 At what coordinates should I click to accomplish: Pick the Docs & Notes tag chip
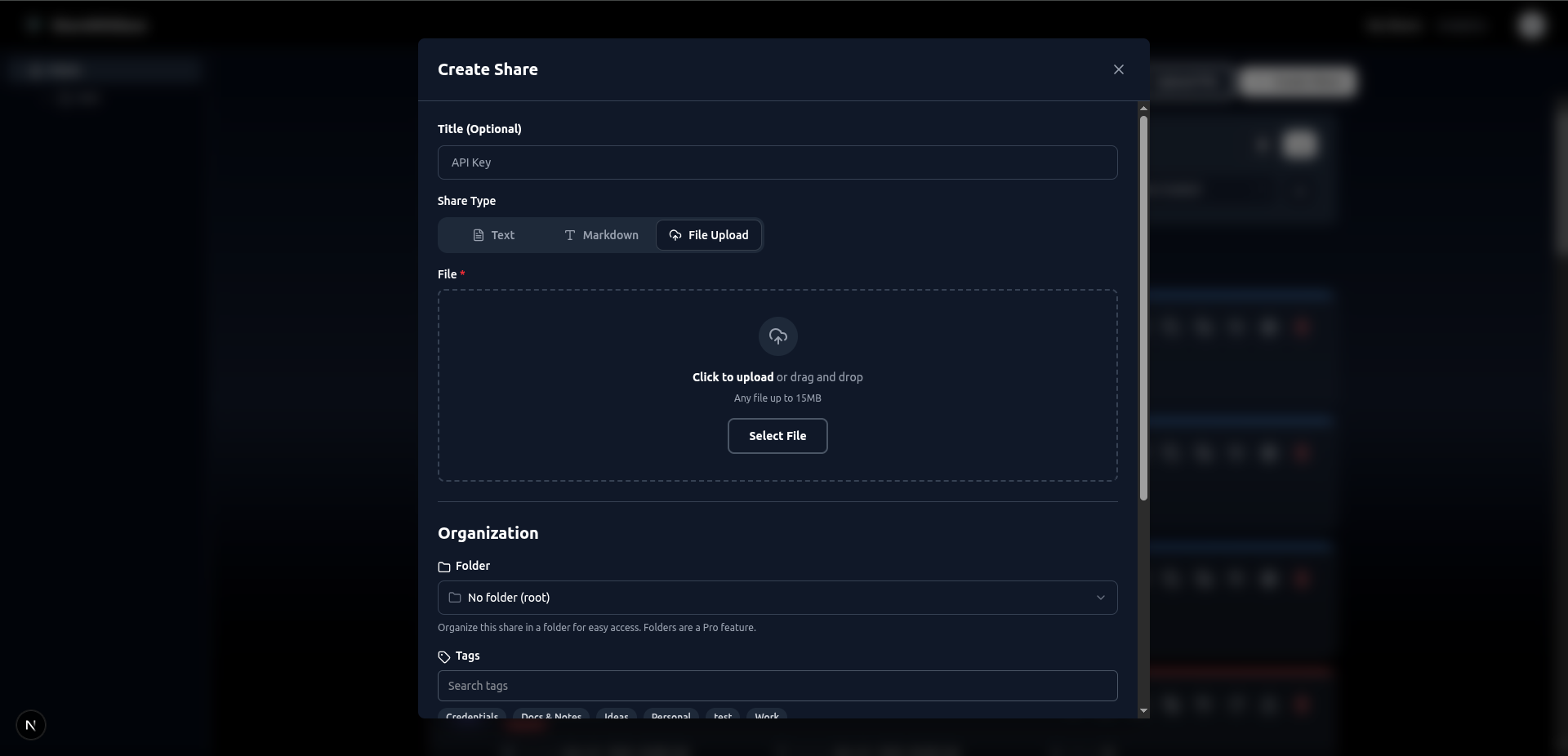(551, 714)
